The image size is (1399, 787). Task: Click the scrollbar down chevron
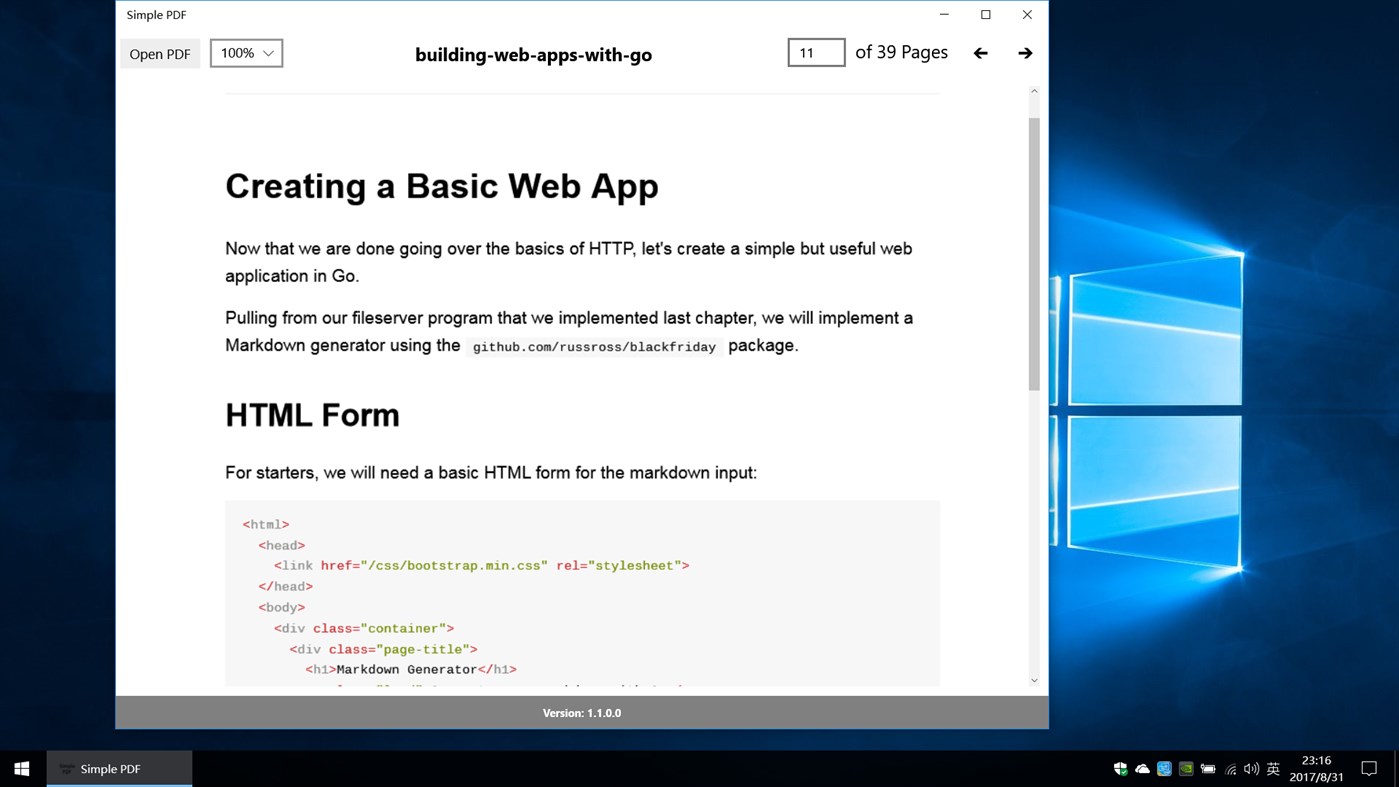(x=1034, y=679)
